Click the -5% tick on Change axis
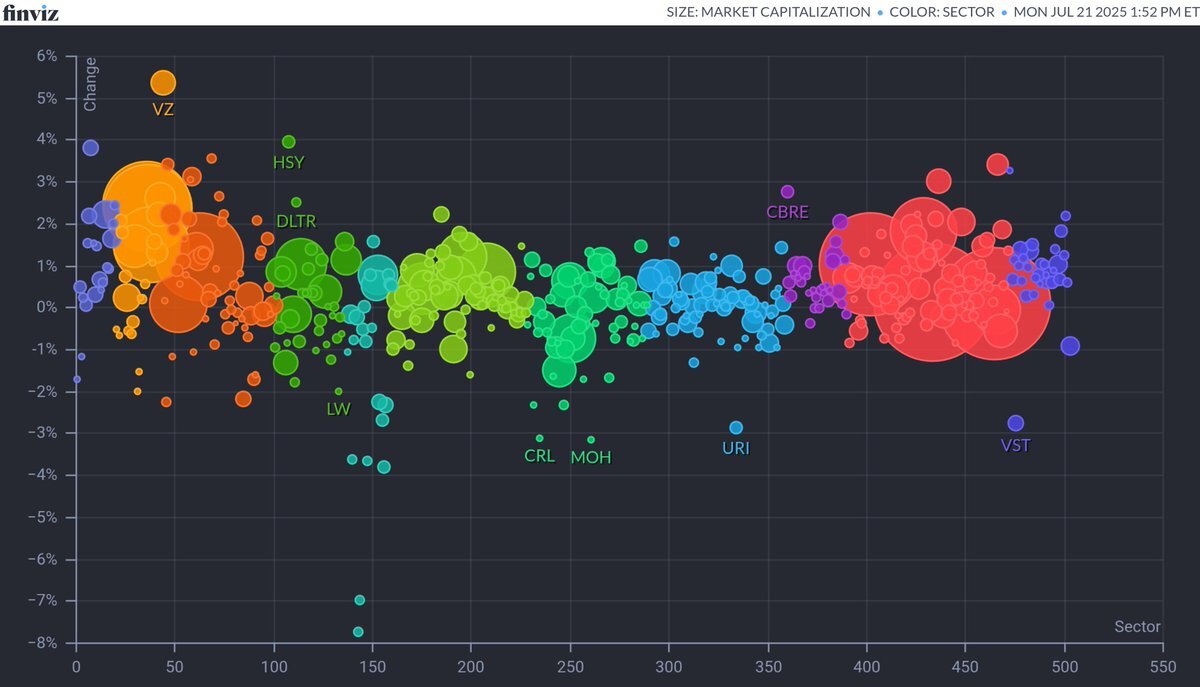Viewport: 1200px width, 687px height. coord(44,517)
